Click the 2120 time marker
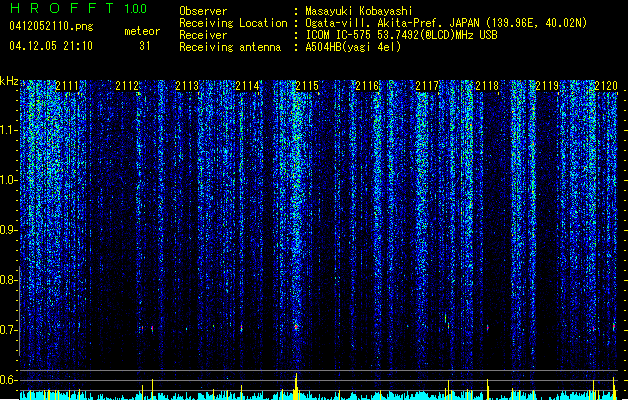Screen dimensions: 629x400 pos(606,86)
